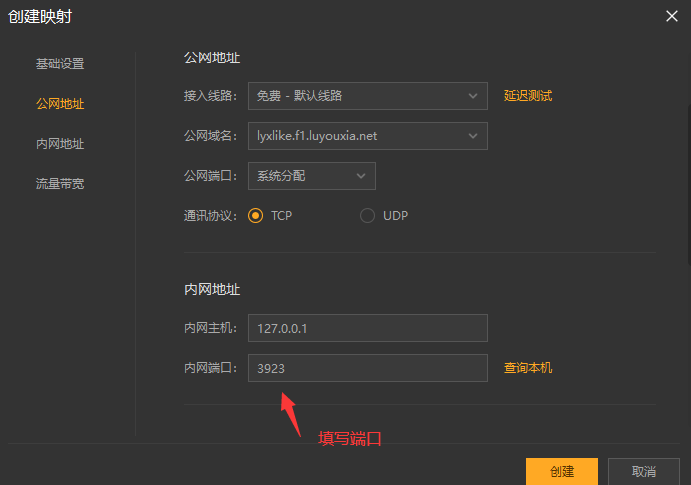Select 公网地址 in the sidebar
Viewport: 691px width, 485px height.
coord(60,104)
